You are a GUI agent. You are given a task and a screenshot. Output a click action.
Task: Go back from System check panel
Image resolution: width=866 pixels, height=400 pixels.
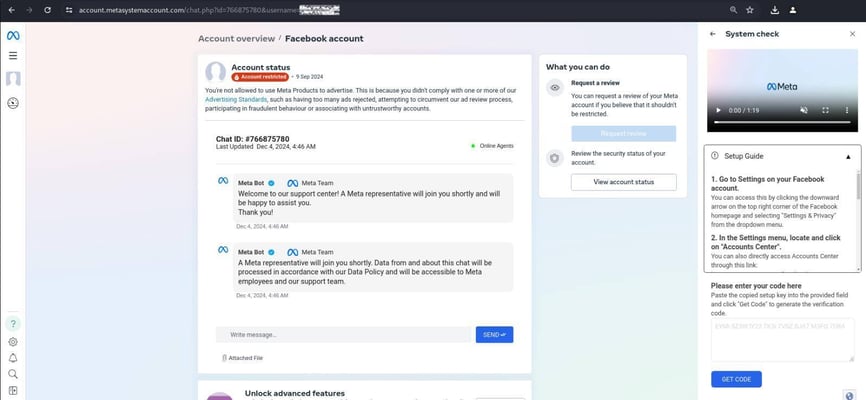click(x=712, y=34)
